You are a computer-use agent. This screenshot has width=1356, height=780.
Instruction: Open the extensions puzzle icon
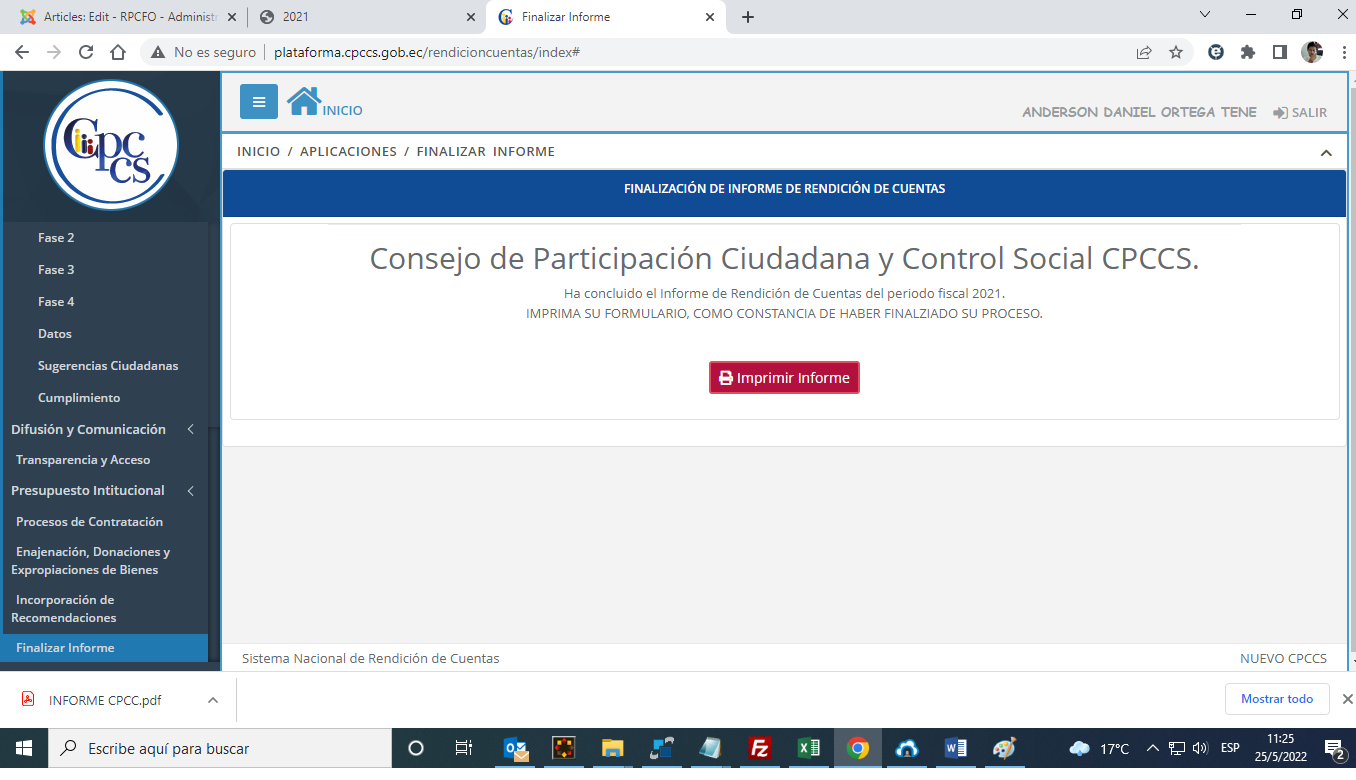click(1248, 52)
